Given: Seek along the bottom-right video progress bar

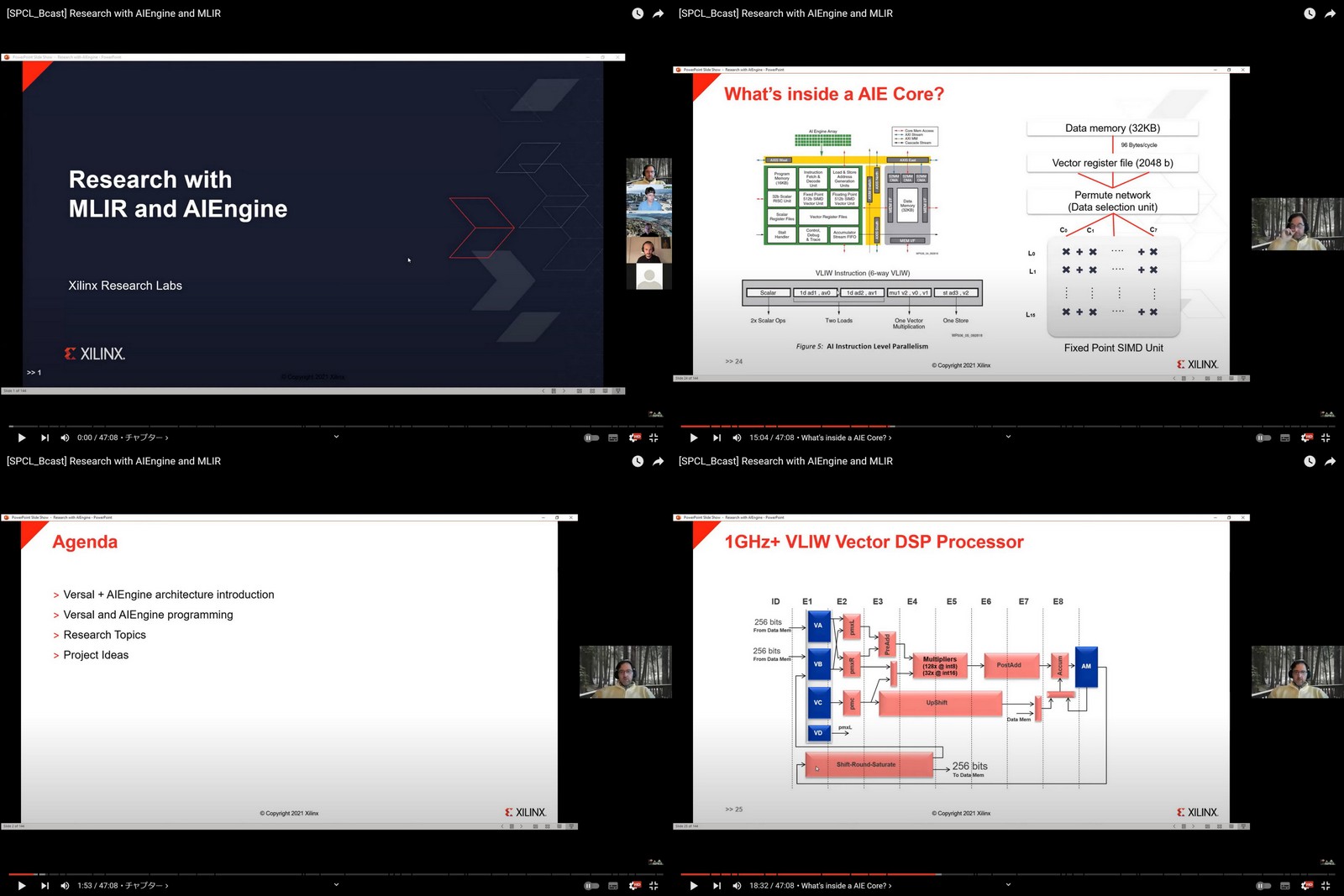Looking at the screenshot, I should coord(1008,873).
